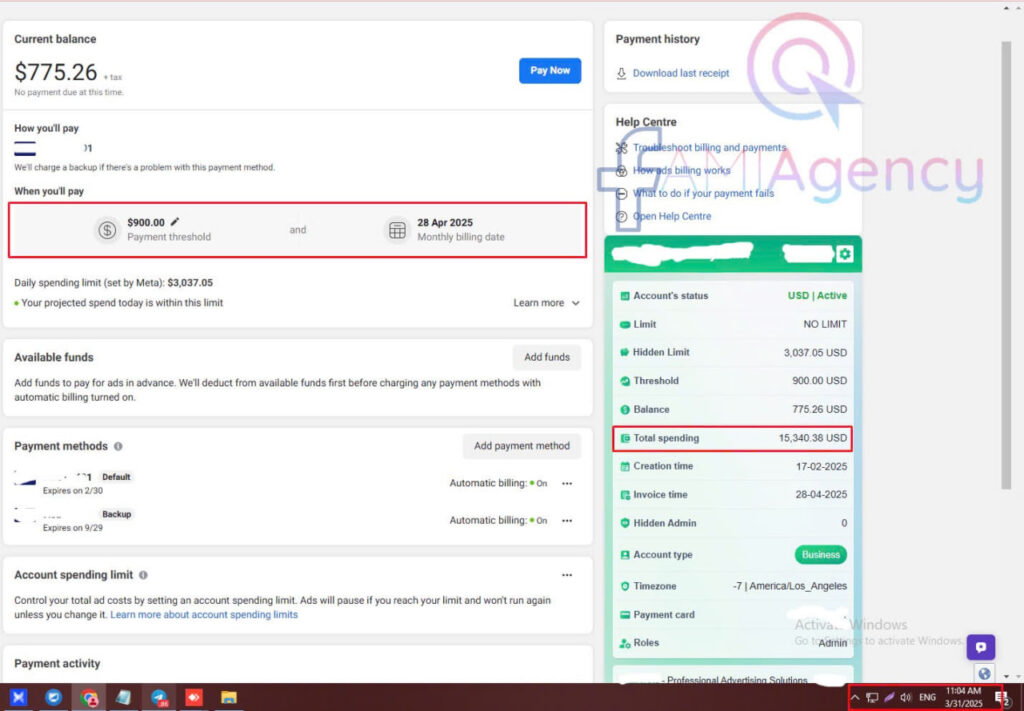
Task: Click the wrench icon beside Troubleshoot billing
Action: [621, 148]
